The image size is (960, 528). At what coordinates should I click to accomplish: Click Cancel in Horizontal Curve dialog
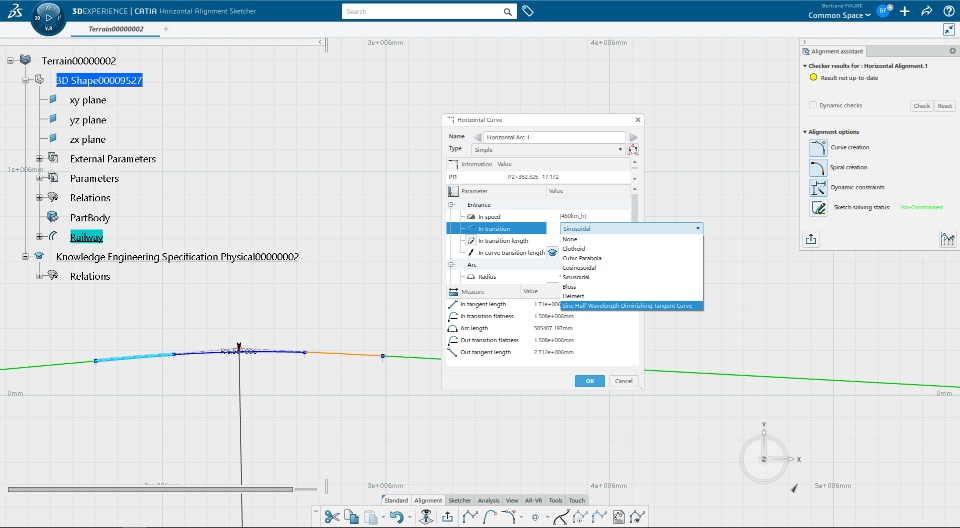click(x=623, y=381)
